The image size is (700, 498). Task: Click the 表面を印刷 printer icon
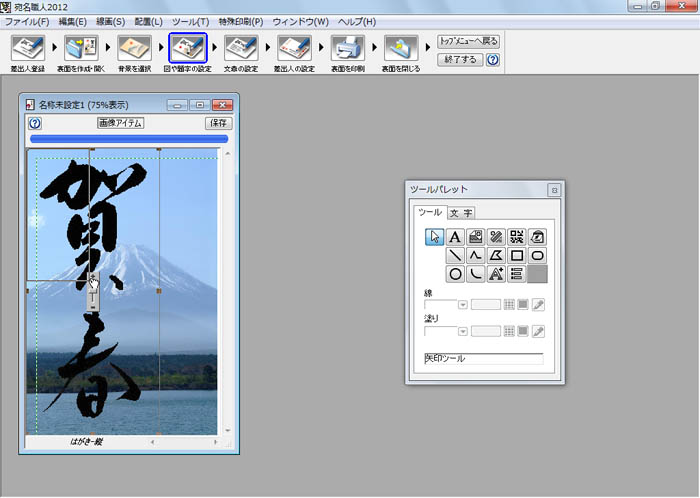(345, 47)
